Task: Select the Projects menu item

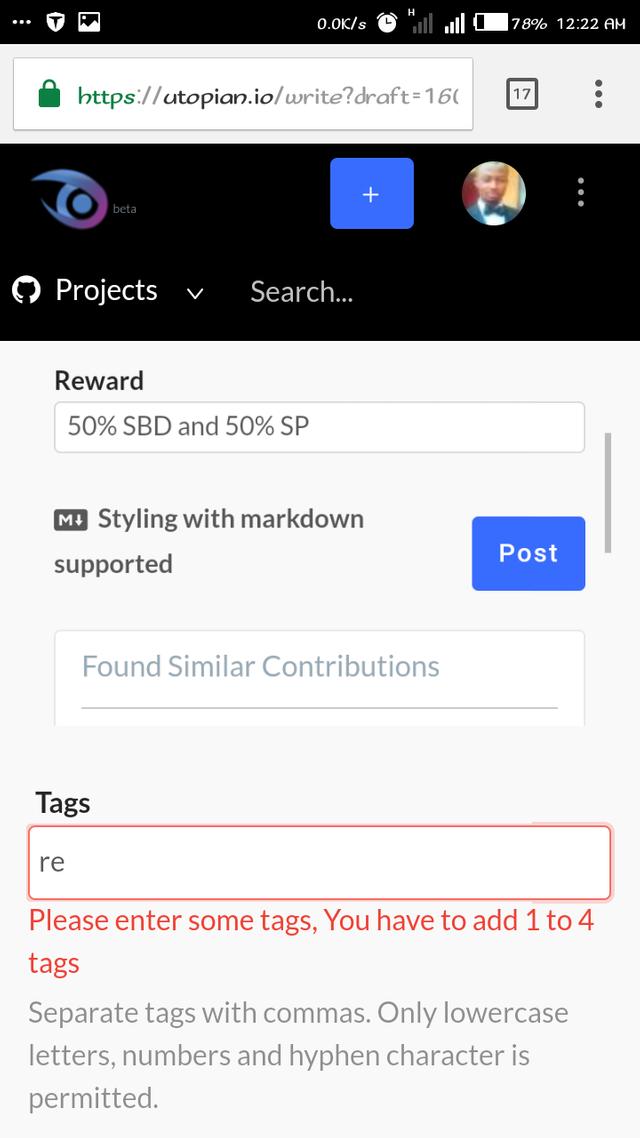Action: 106,291
